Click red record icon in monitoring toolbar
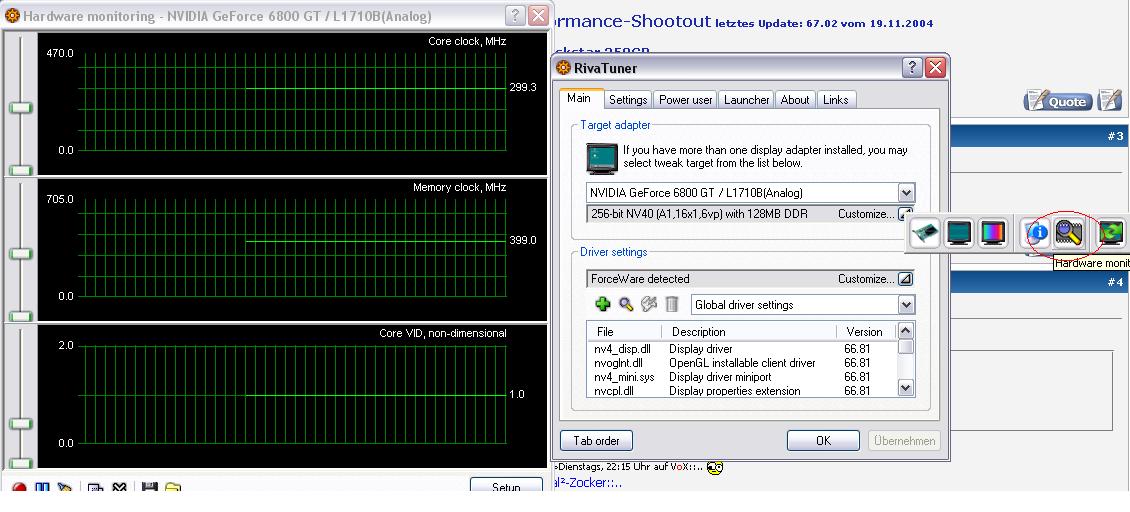This screenshot has width=1130, height=512. click(19, 488)
